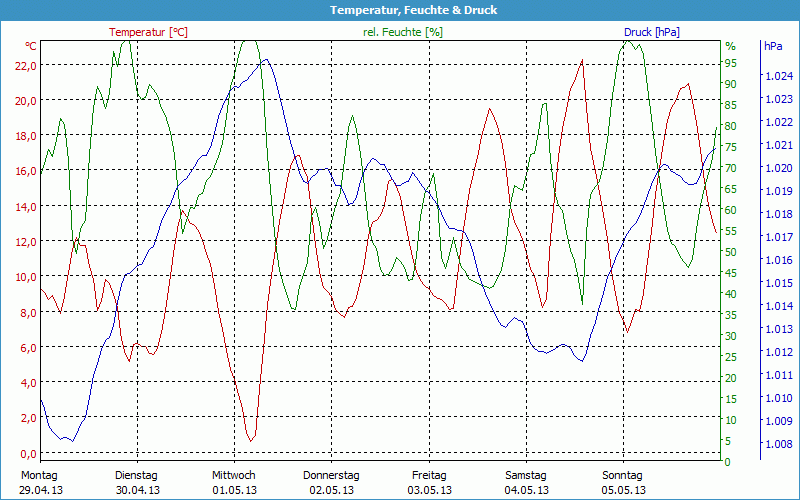The image size is (800, 500).
Task: Click the '65' humidity axis value
Action: (x=731, y=189)
